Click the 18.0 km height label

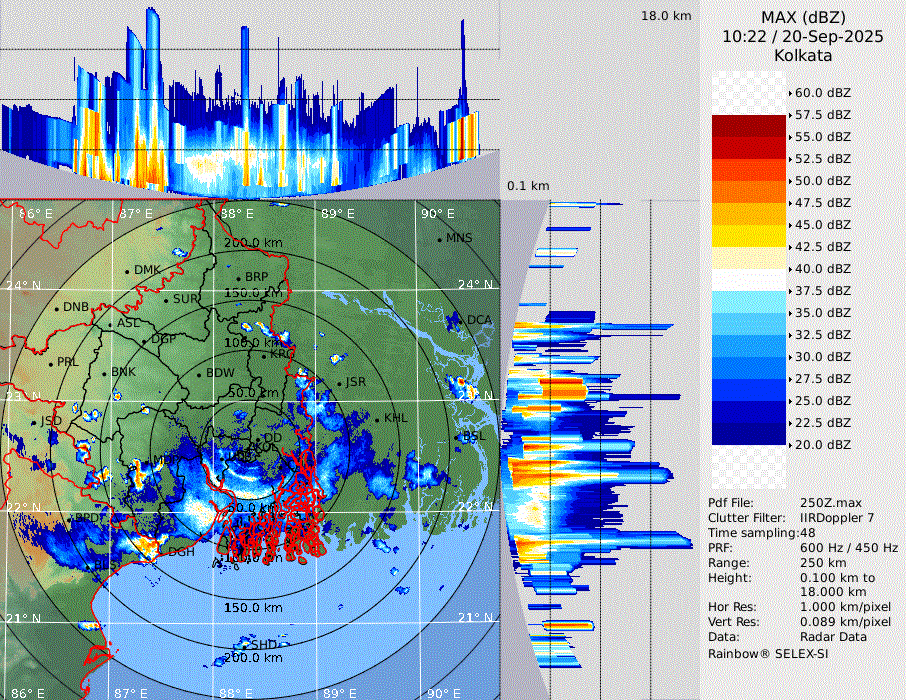666,16
